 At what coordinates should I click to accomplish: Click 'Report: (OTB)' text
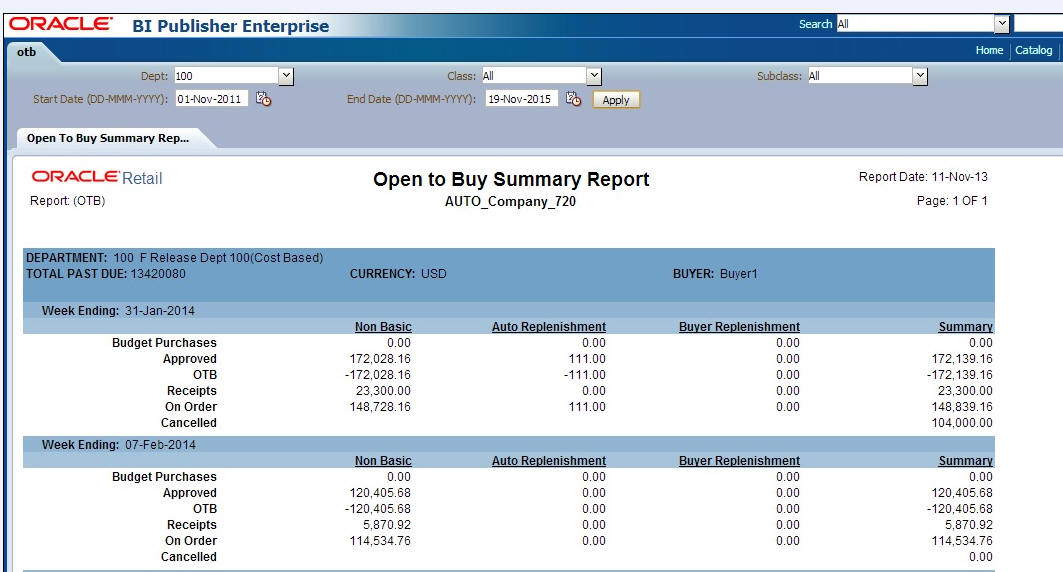(68, 201)
